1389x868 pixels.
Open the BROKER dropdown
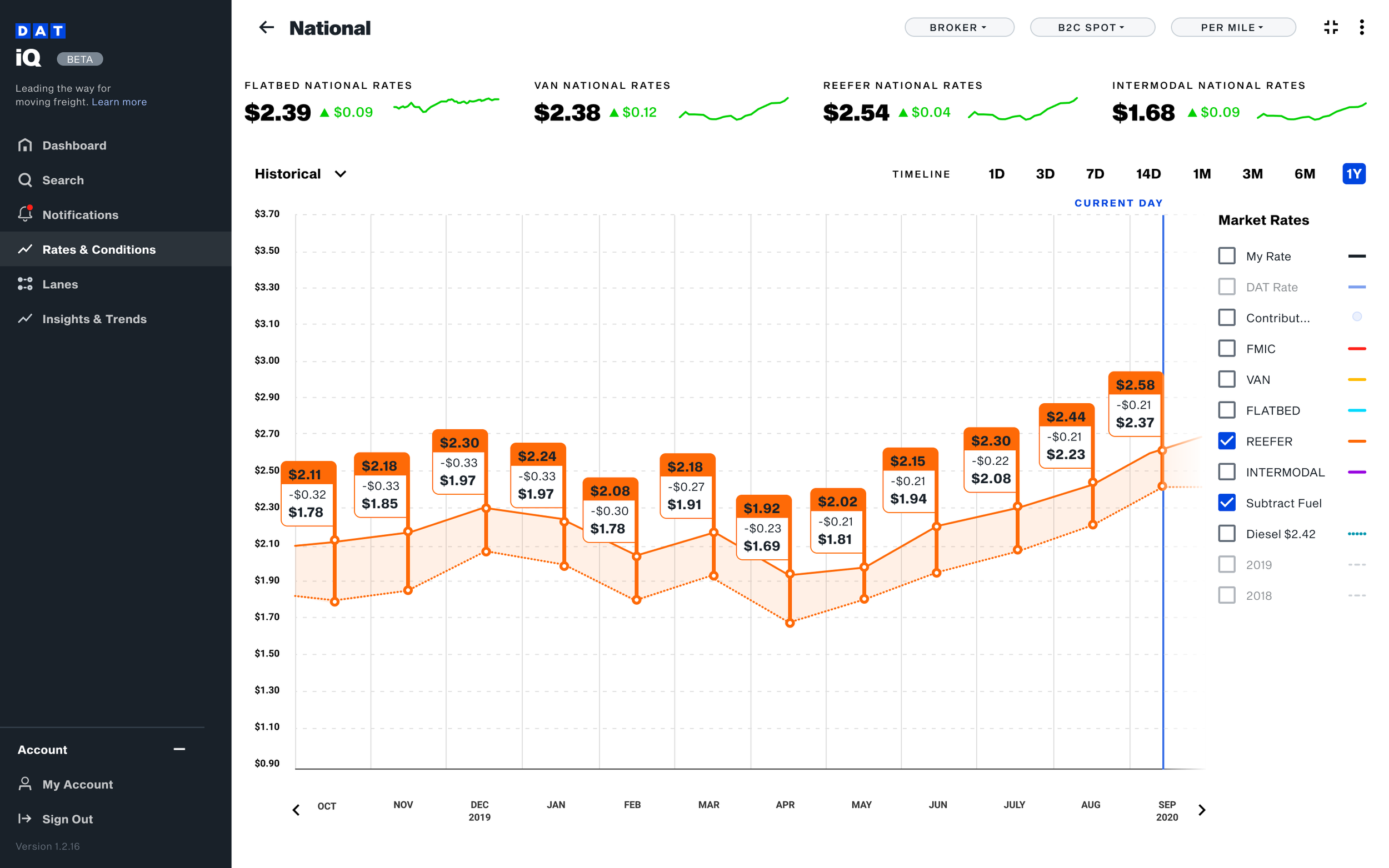pos(959,27)
